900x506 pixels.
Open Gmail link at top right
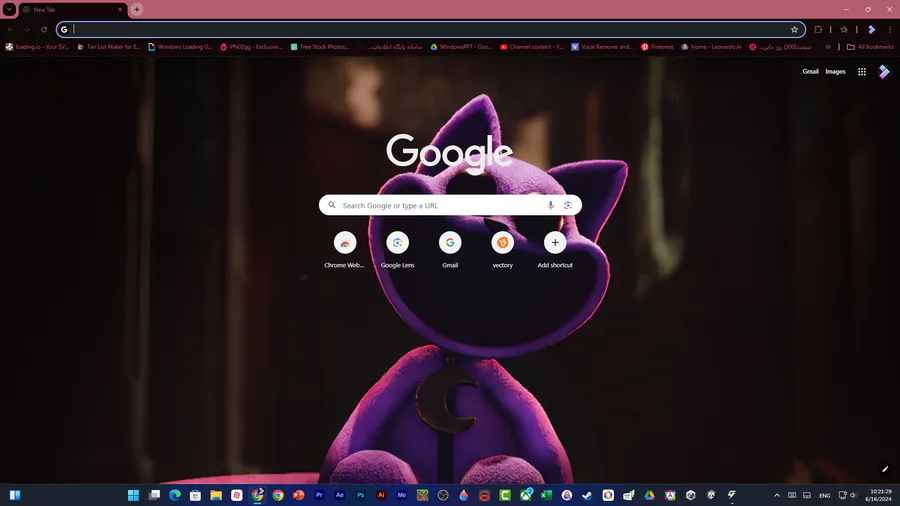click(x=810, y=72)
